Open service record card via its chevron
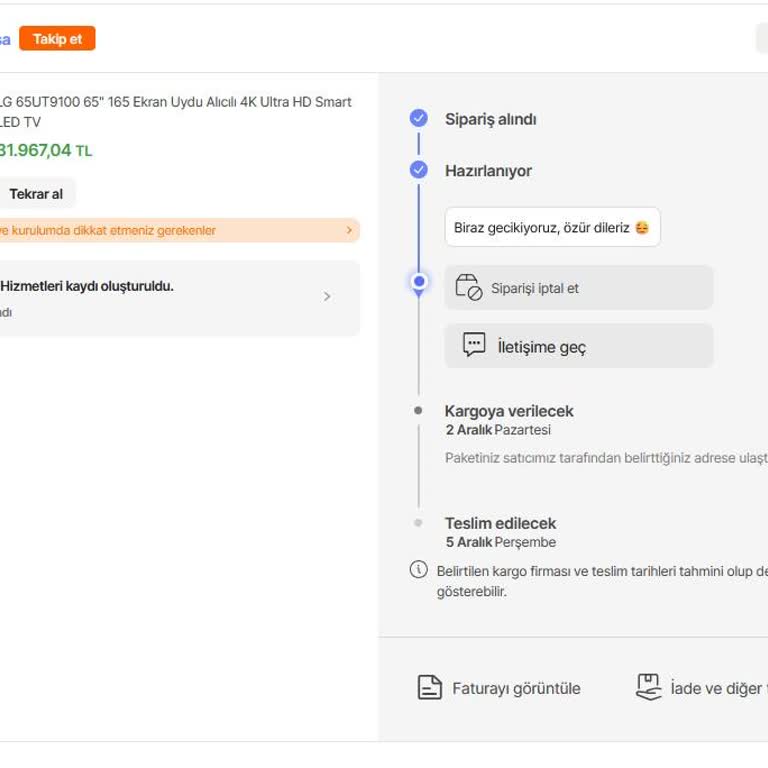Screen dimensions: 768x768 pos(327,297)
